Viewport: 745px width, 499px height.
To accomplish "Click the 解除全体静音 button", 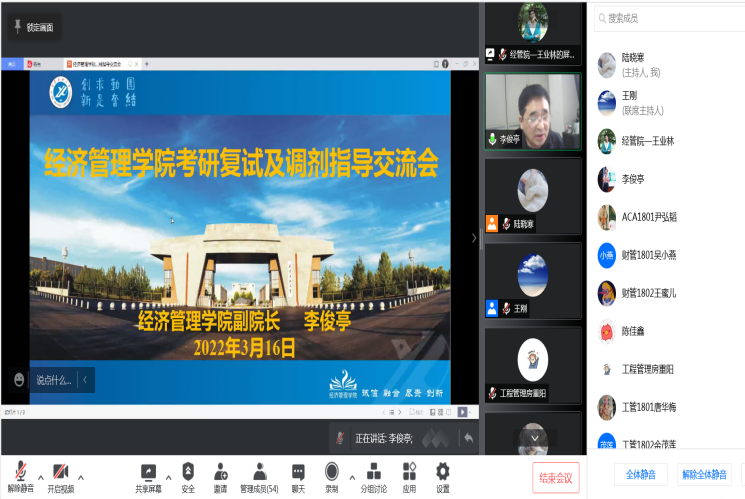I will point(705,474).
